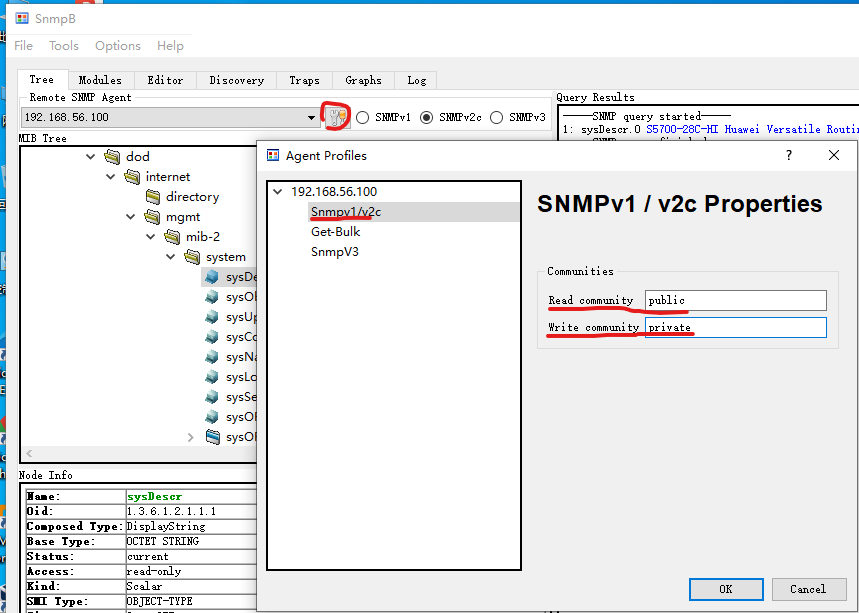Open the Remote SNMP Agent address dropdown
Screen dimensions: 859x613
tap(311, 116)
